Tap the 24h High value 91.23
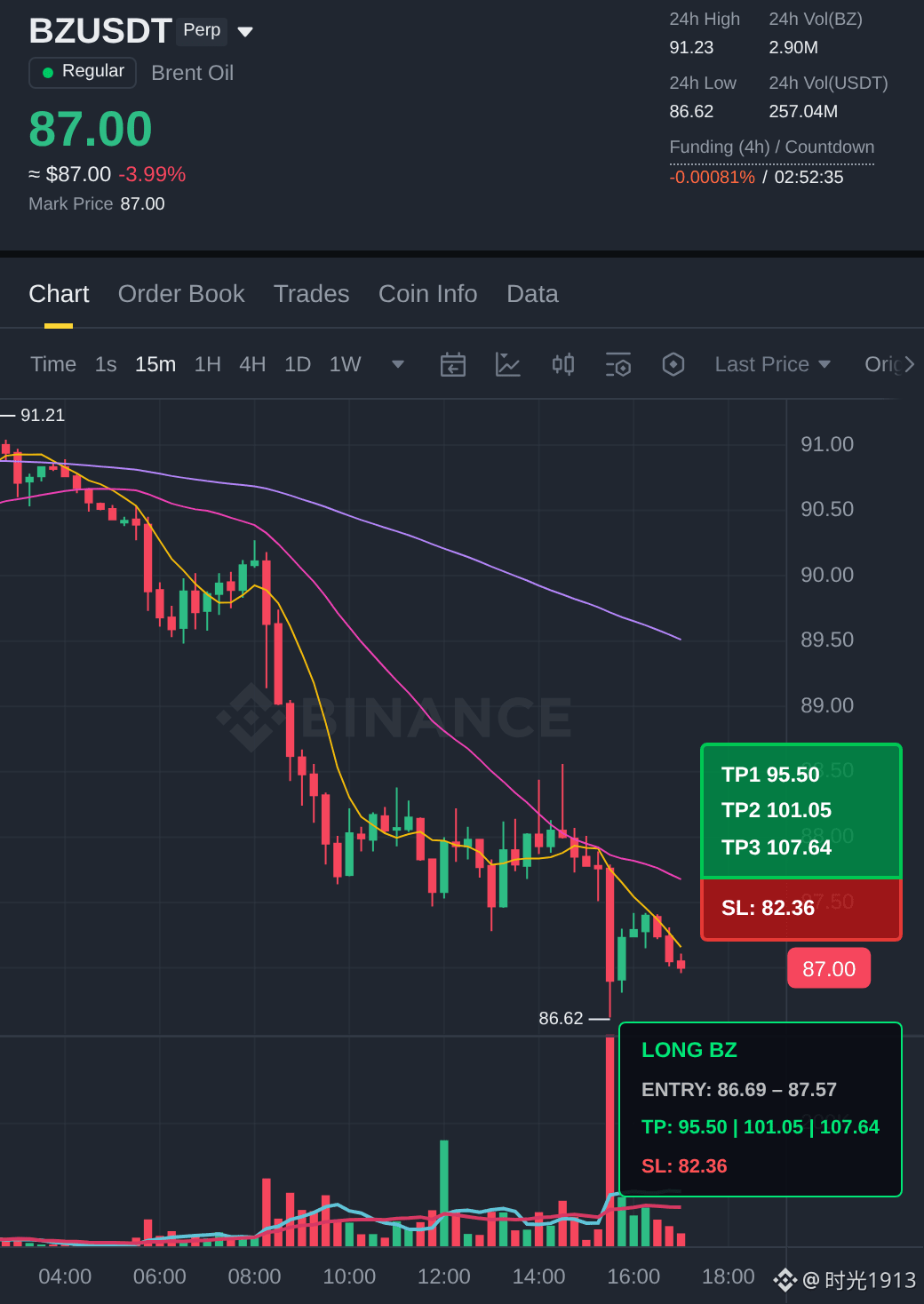This screenshot has height=1304, width=924. 691,47
